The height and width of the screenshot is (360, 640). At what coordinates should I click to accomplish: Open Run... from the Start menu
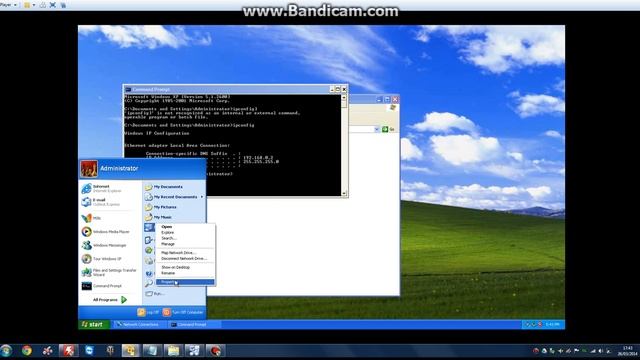(155, 293)
